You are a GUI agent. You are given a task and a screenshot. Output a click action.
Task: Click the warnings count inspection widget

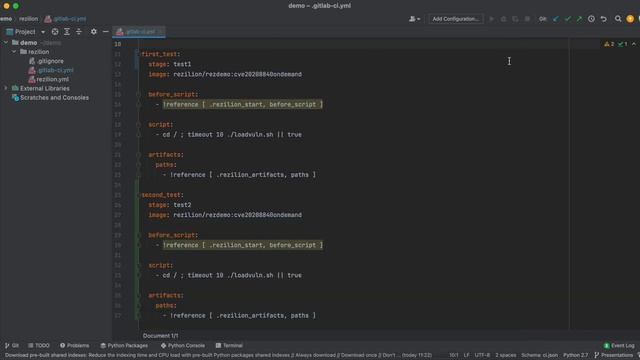609,44
